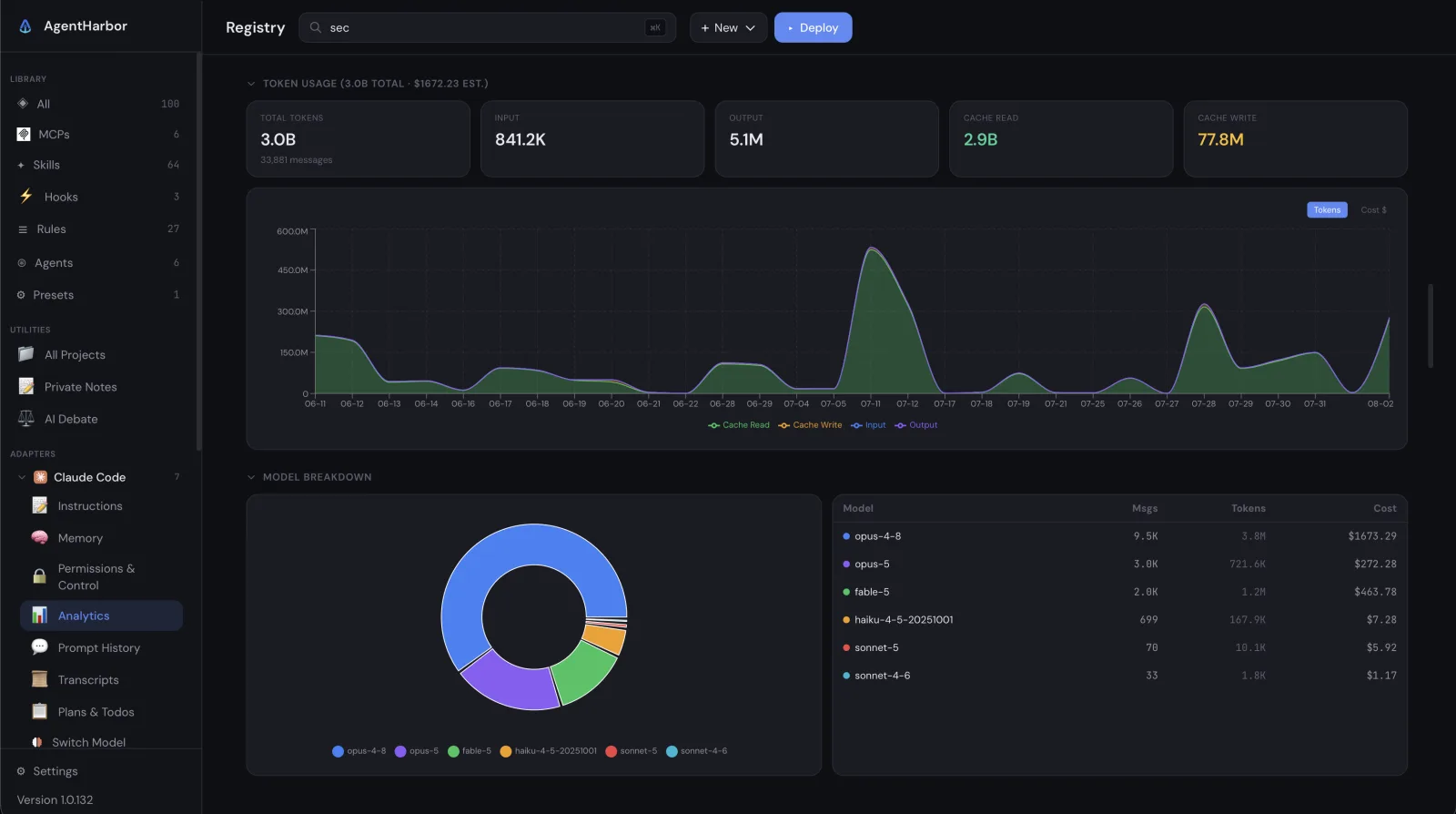Click the AI Debate scales icon
Screen dimensions: 1456x814
(x=26, y=419)
